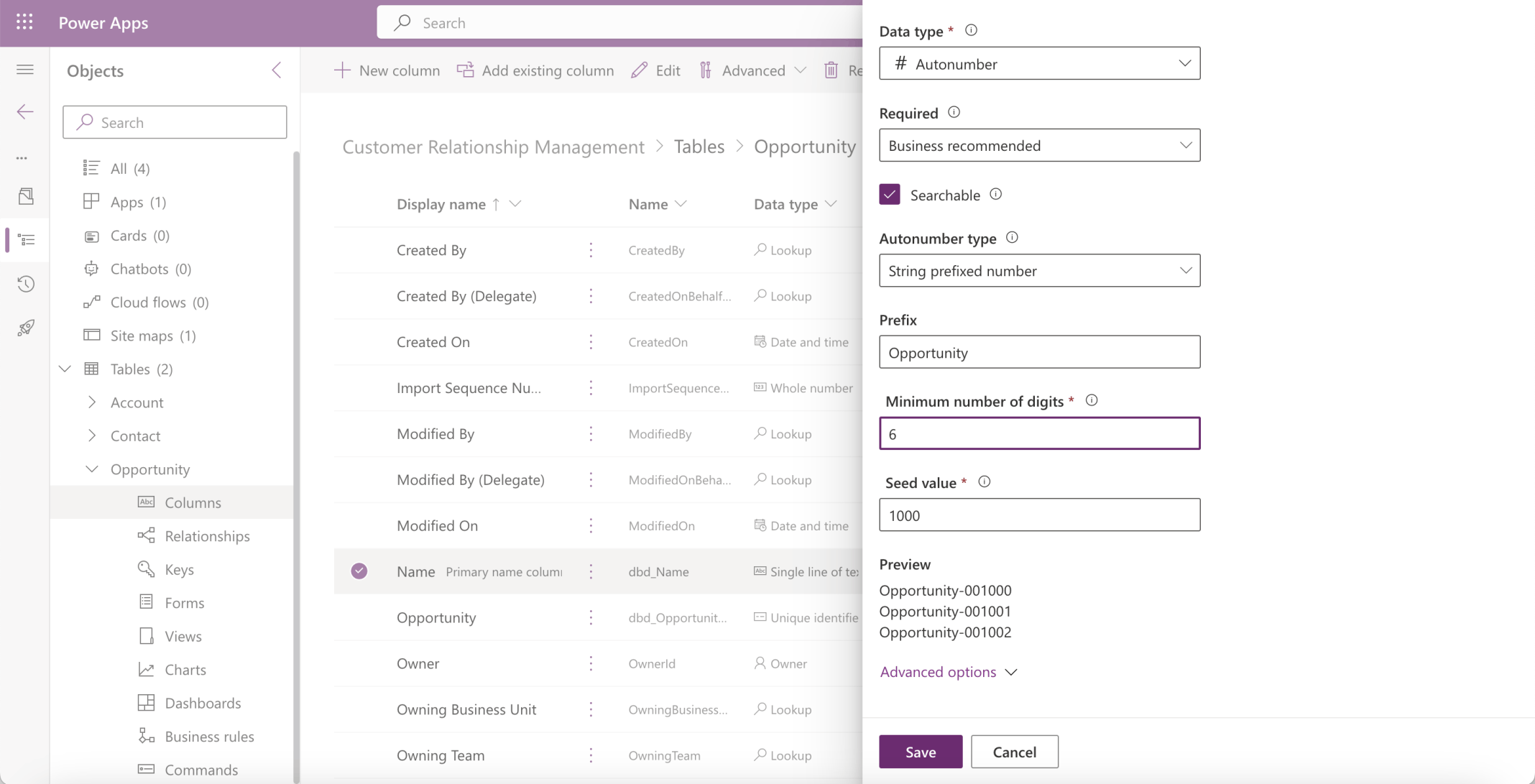The image size is (1535, 784).
Task: Open the Autonumber type dropdown
Action: (x=1039, y=271)
